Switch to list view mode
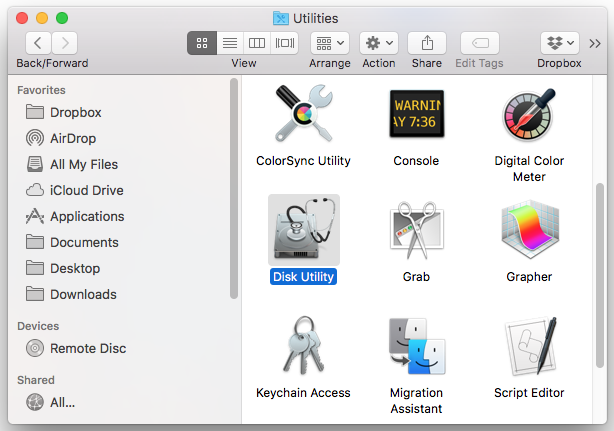 [230, 43]
